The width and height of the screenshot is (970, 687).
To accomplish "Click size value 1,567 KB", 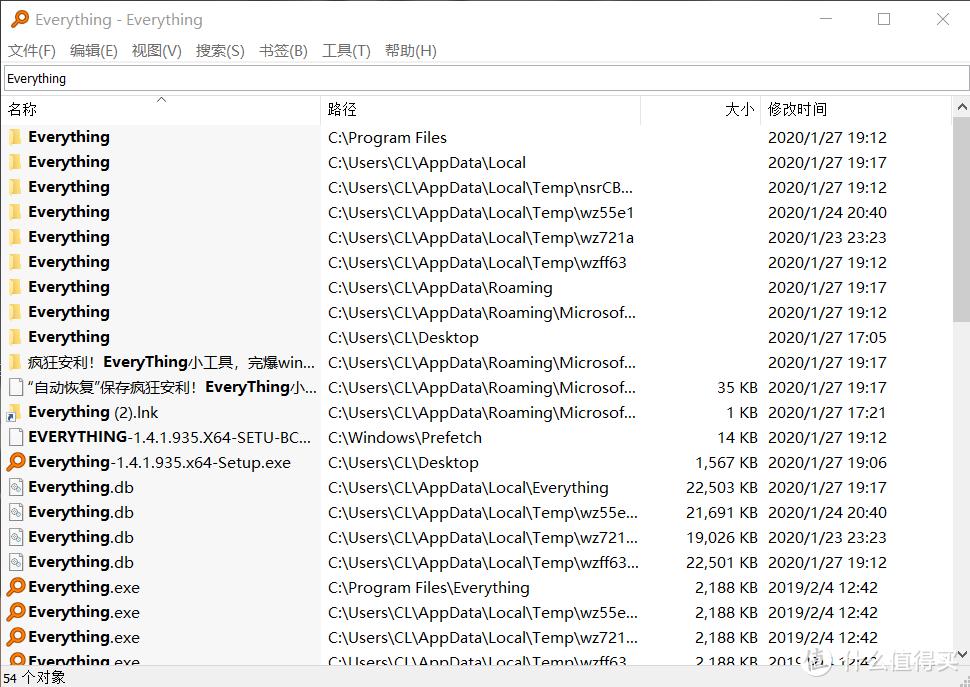I will [726, 463].
